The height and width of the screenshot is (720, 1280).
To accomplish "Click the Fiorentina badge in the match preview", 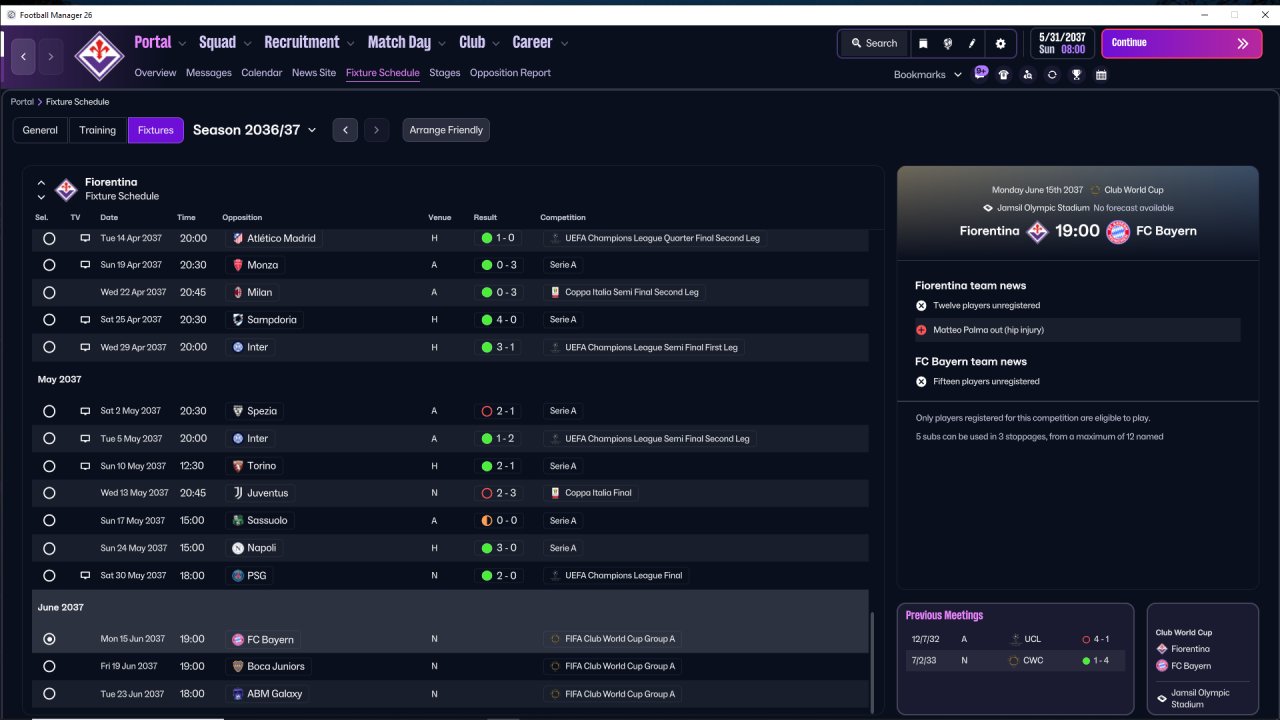I will click(1038, 231).
